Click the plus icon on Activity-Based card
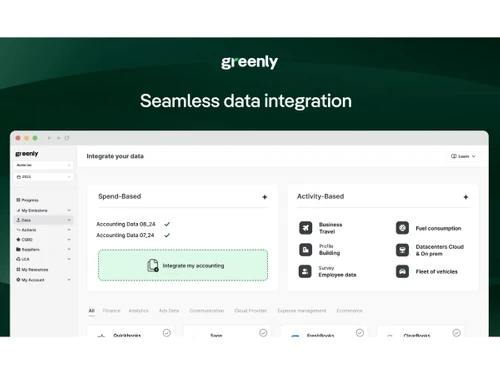This screenshot has height=375, width=500. (x=466, y=197)
